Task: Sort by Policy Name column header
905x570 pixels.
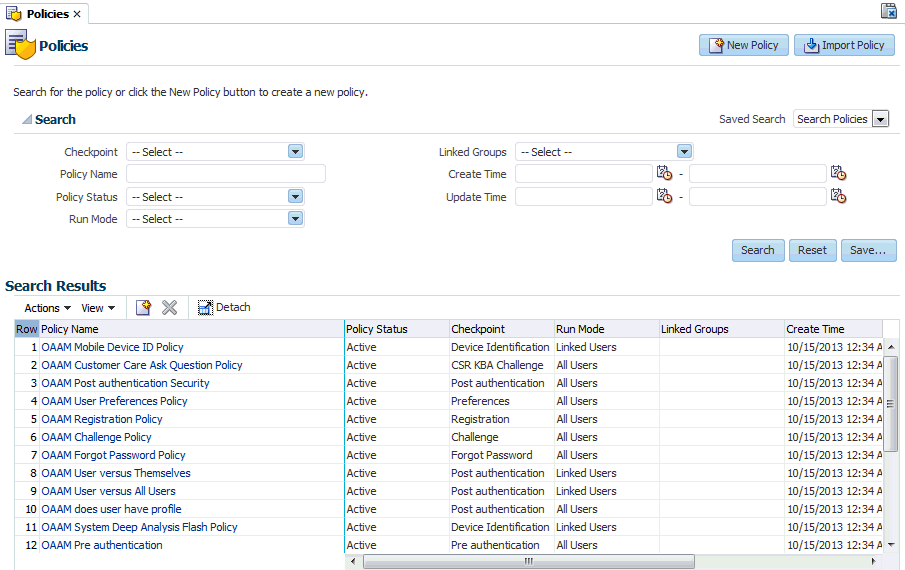Action: (x=191, y=329)
